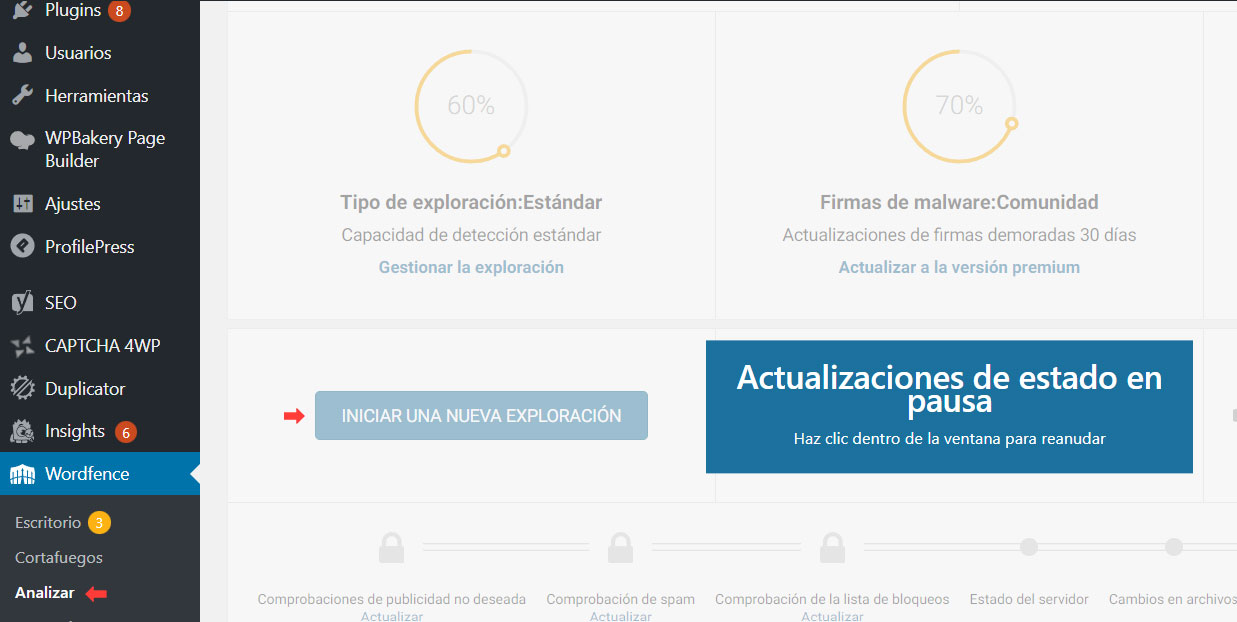This screenshot has height=622, width=1237.
Task: Click the Ajustes settings icon
Action: 22,204
